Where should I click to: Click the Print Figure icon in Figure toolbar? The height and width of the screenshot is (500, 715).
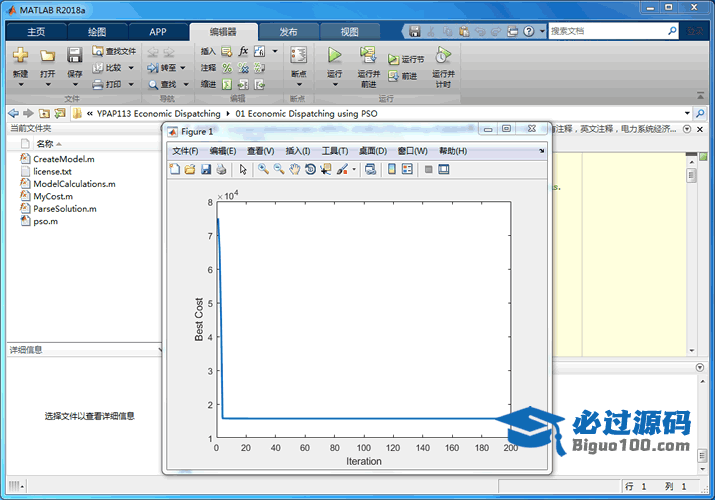coord(221,169)
